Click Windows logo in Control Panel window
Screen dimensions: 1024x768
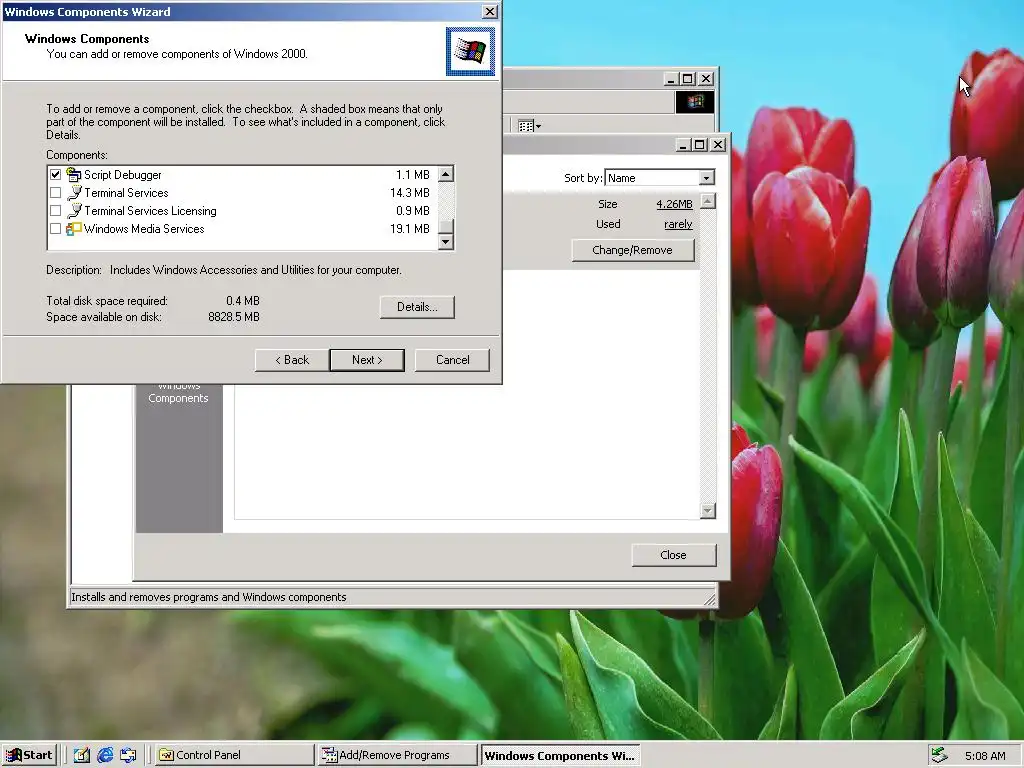point(694,102)
